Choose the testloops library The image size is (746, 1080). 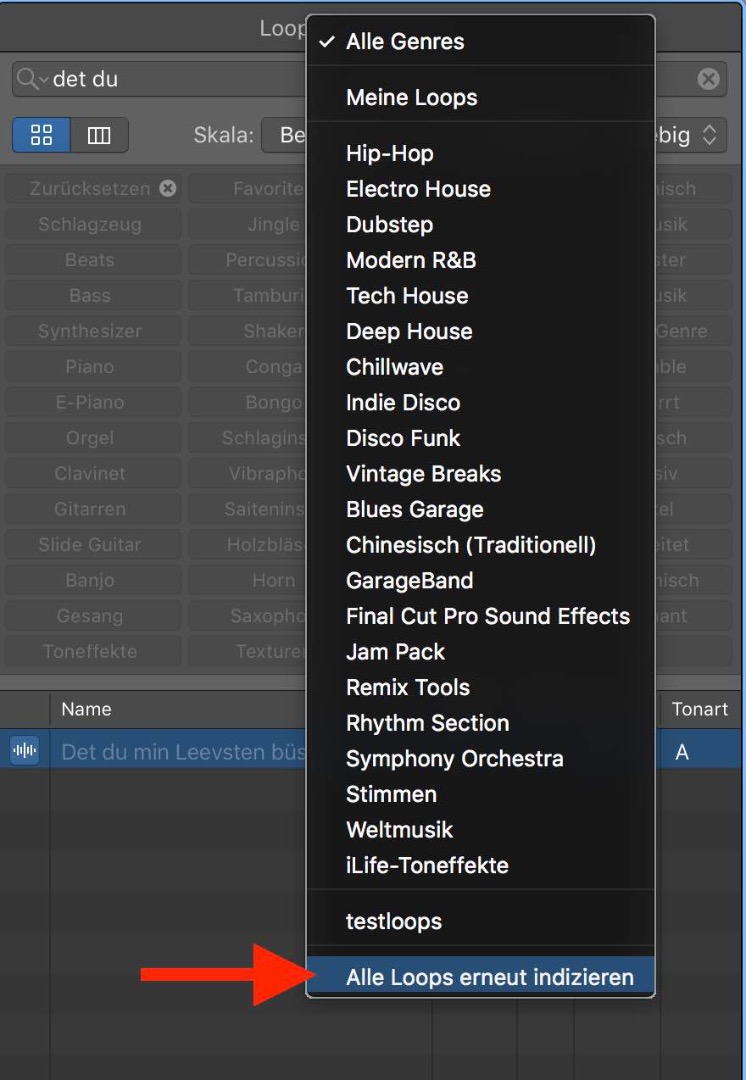pos(393,921)
